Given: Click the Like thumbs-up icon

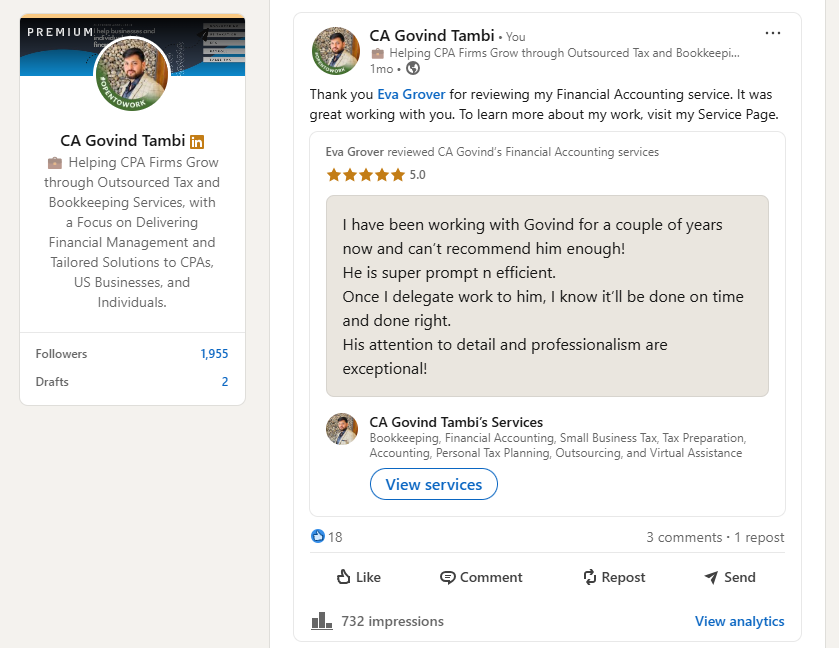Looking at the screenshot, I should tap(344, 577).
